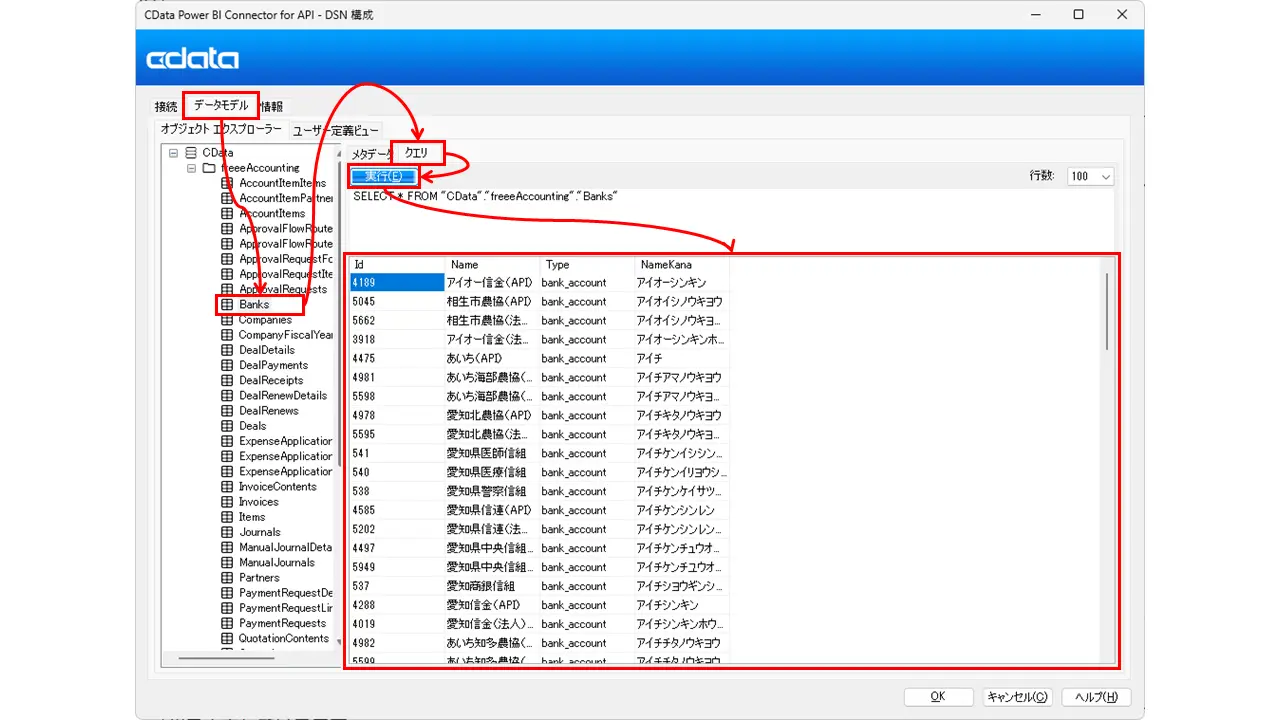Click the キャンセル(C) button
The image size is (1280, 720).
coord(1017,697)
